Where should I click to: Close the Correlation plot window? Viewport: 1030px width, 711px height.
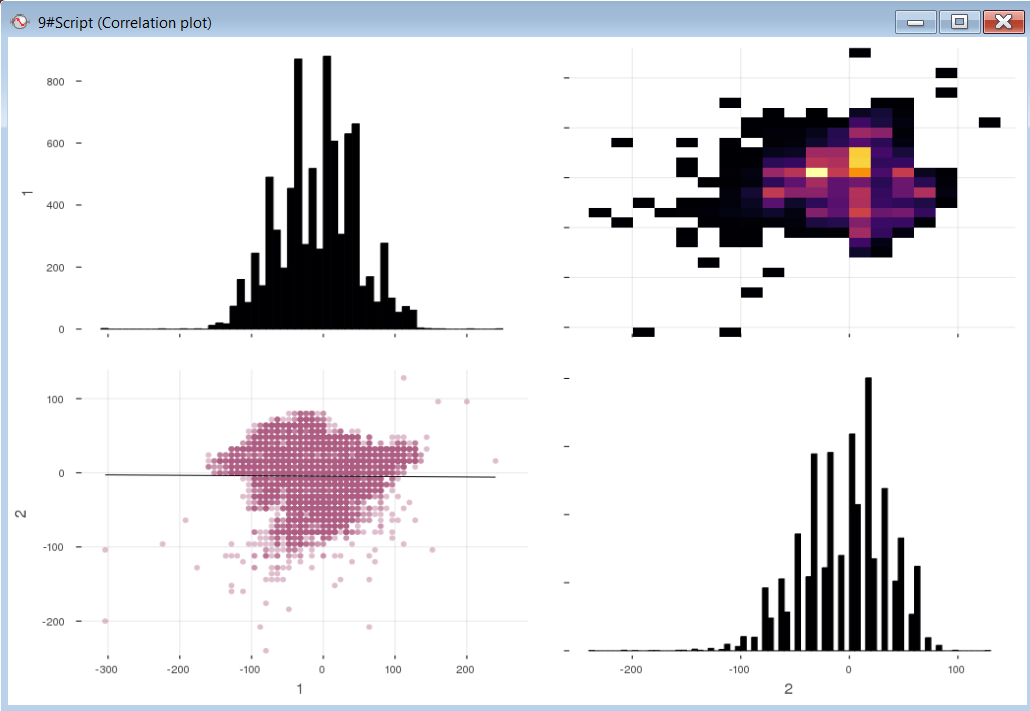(1003, 21)
